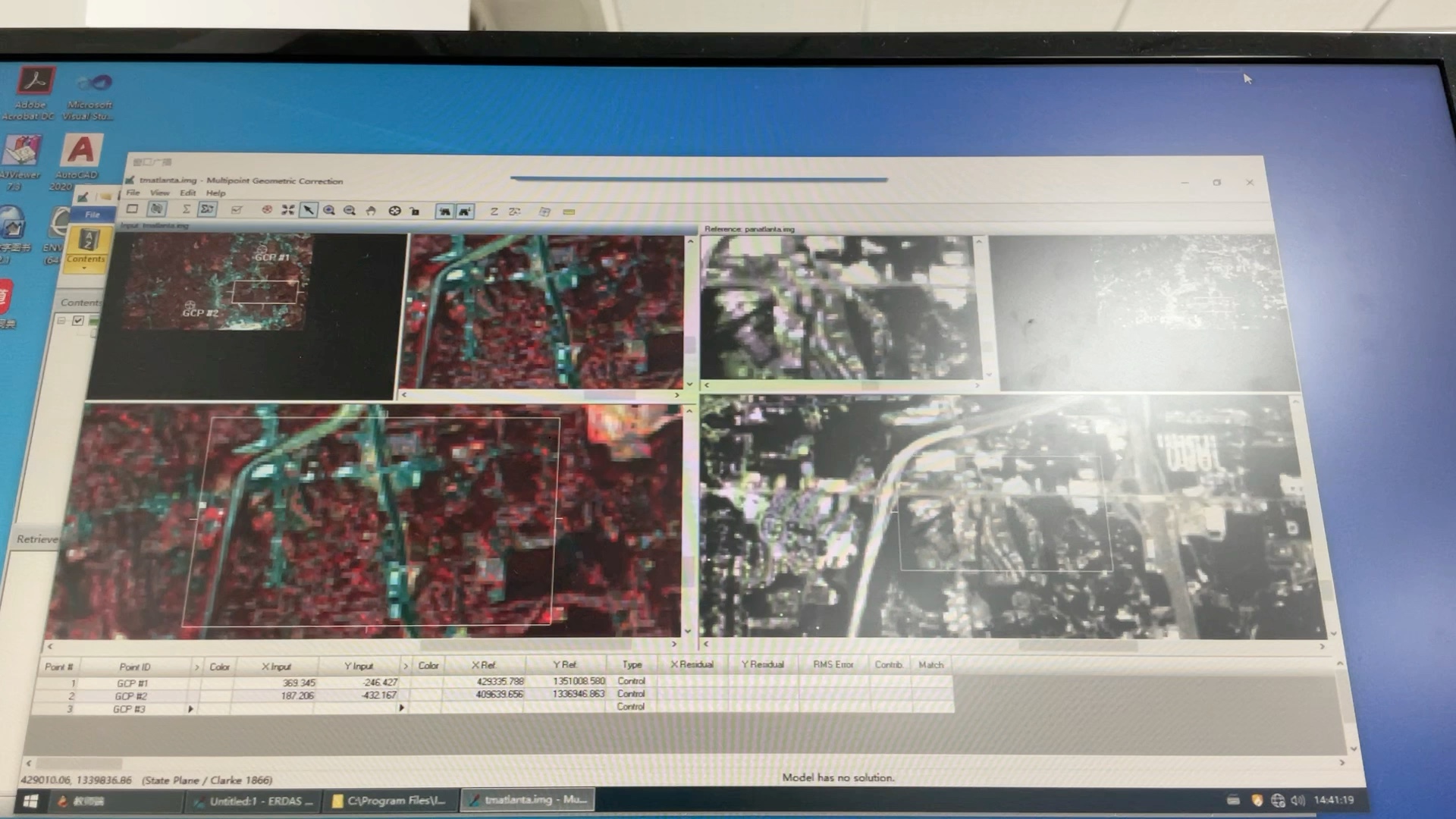Toggle find selected point in input icon
Viewport: 1456px width, 819px height.
444,212
